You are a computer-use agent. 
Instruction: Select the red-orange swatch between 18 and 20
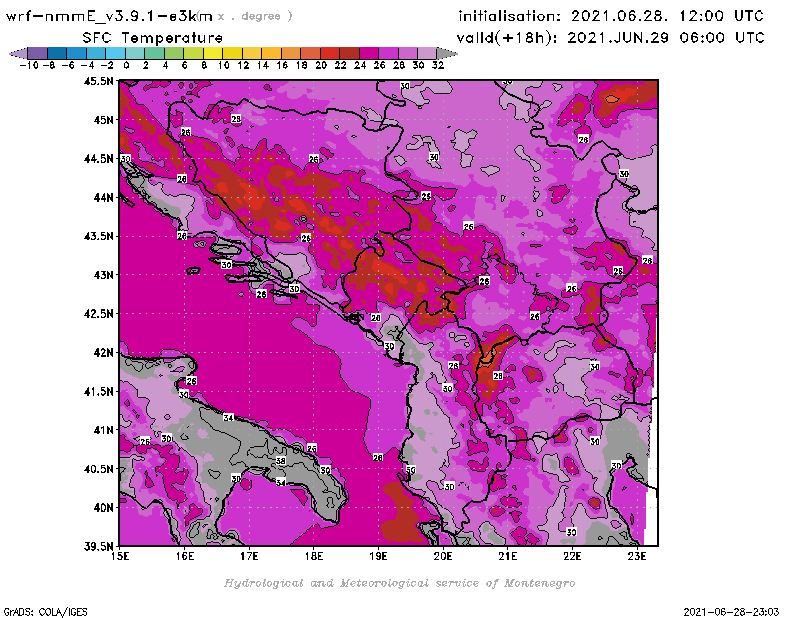click(x=310, y=54)
